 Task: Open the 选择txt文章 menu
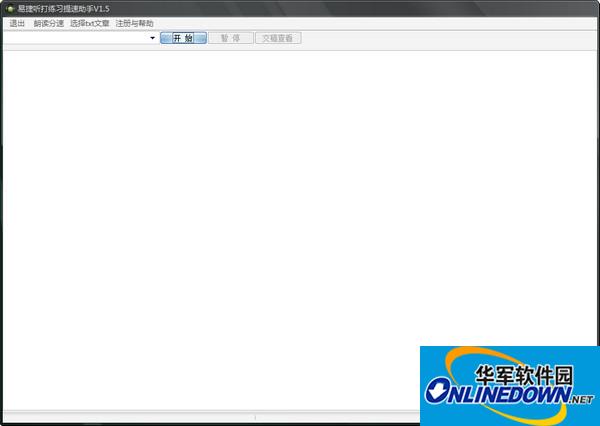[90, 23]
